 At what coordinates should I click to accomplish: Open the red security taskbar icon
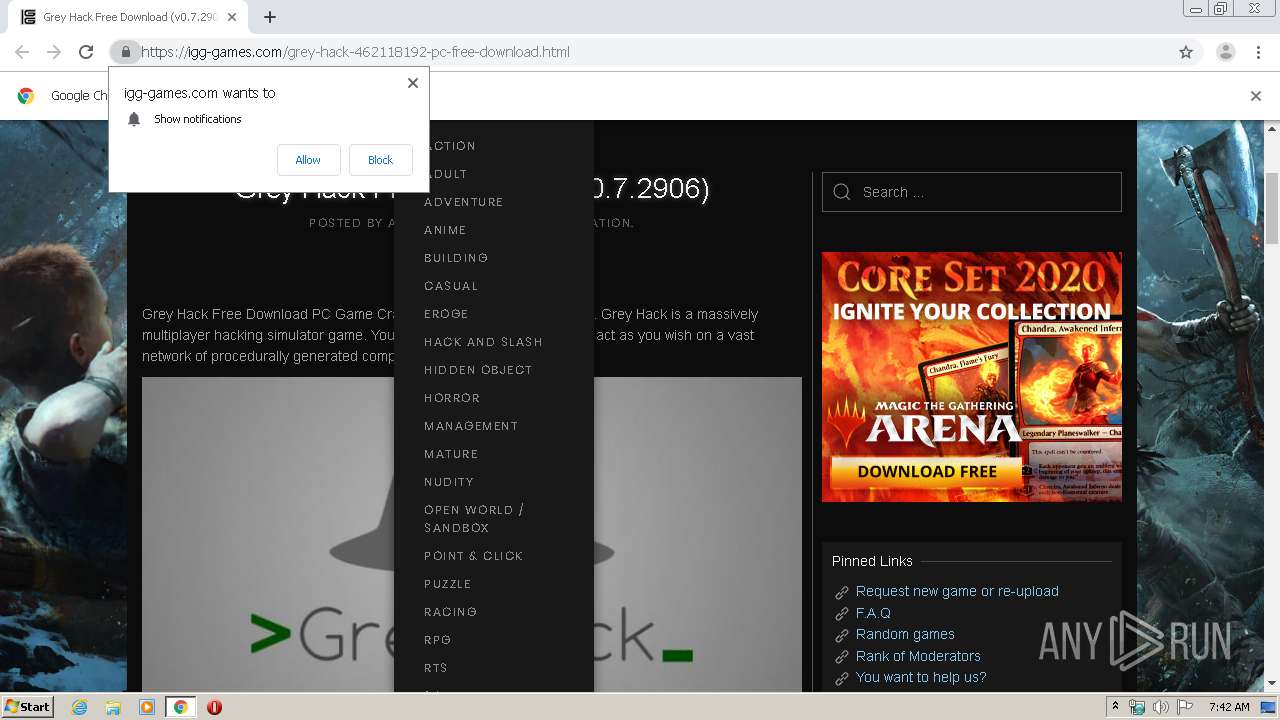(214, 707)
